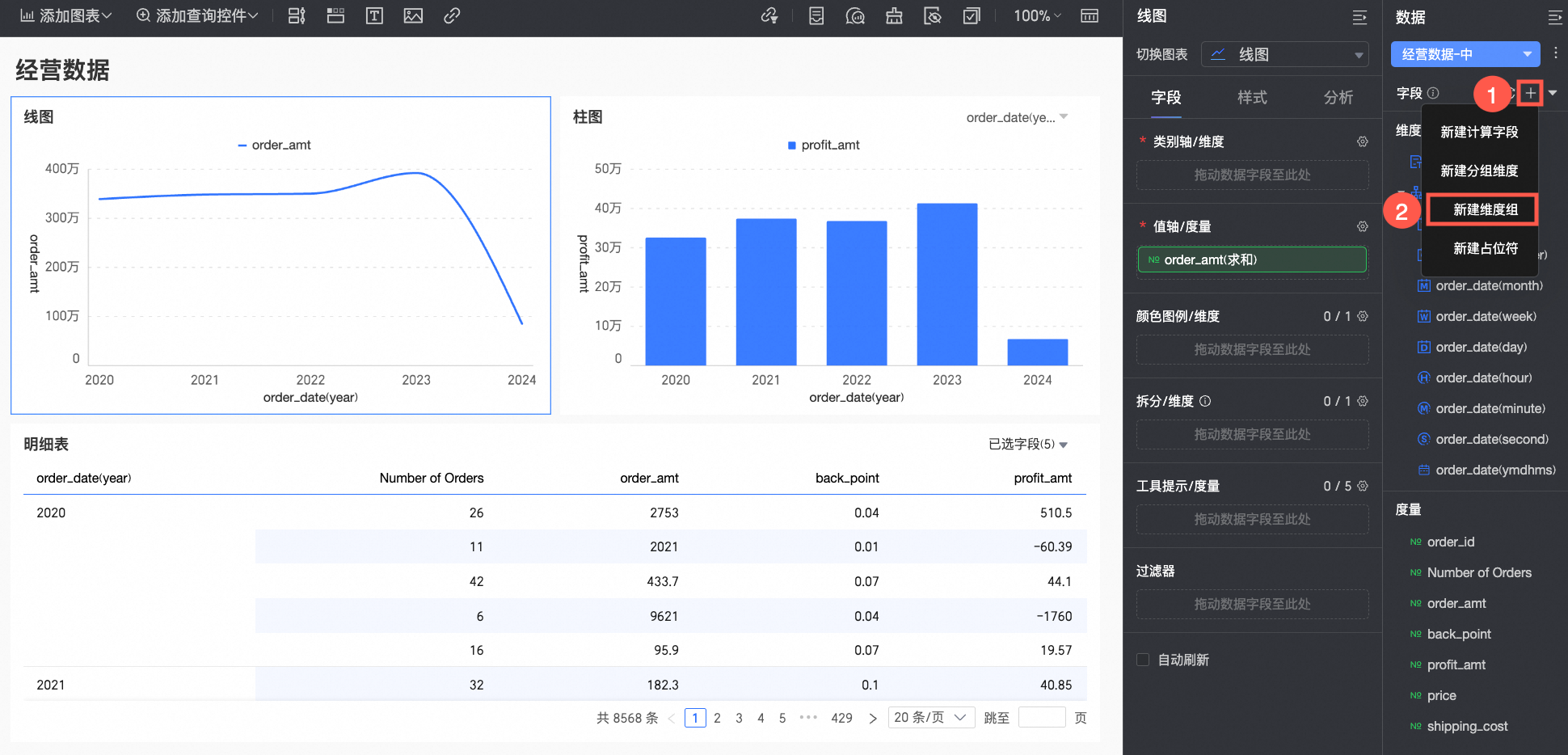Click the preview eye icon in toolbar
Viewport: 1568px width, 755px height.
click(933, 15)
